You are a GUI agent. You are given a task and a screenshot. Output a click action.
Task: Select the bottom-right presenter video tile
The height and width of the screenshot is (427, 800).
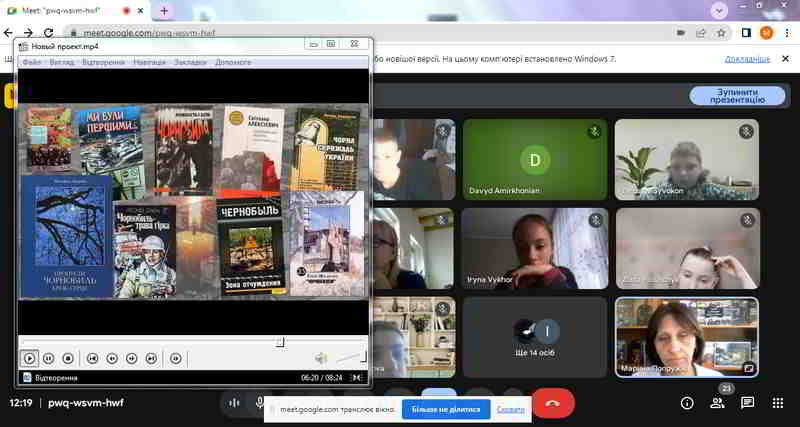tap(687, 338)
